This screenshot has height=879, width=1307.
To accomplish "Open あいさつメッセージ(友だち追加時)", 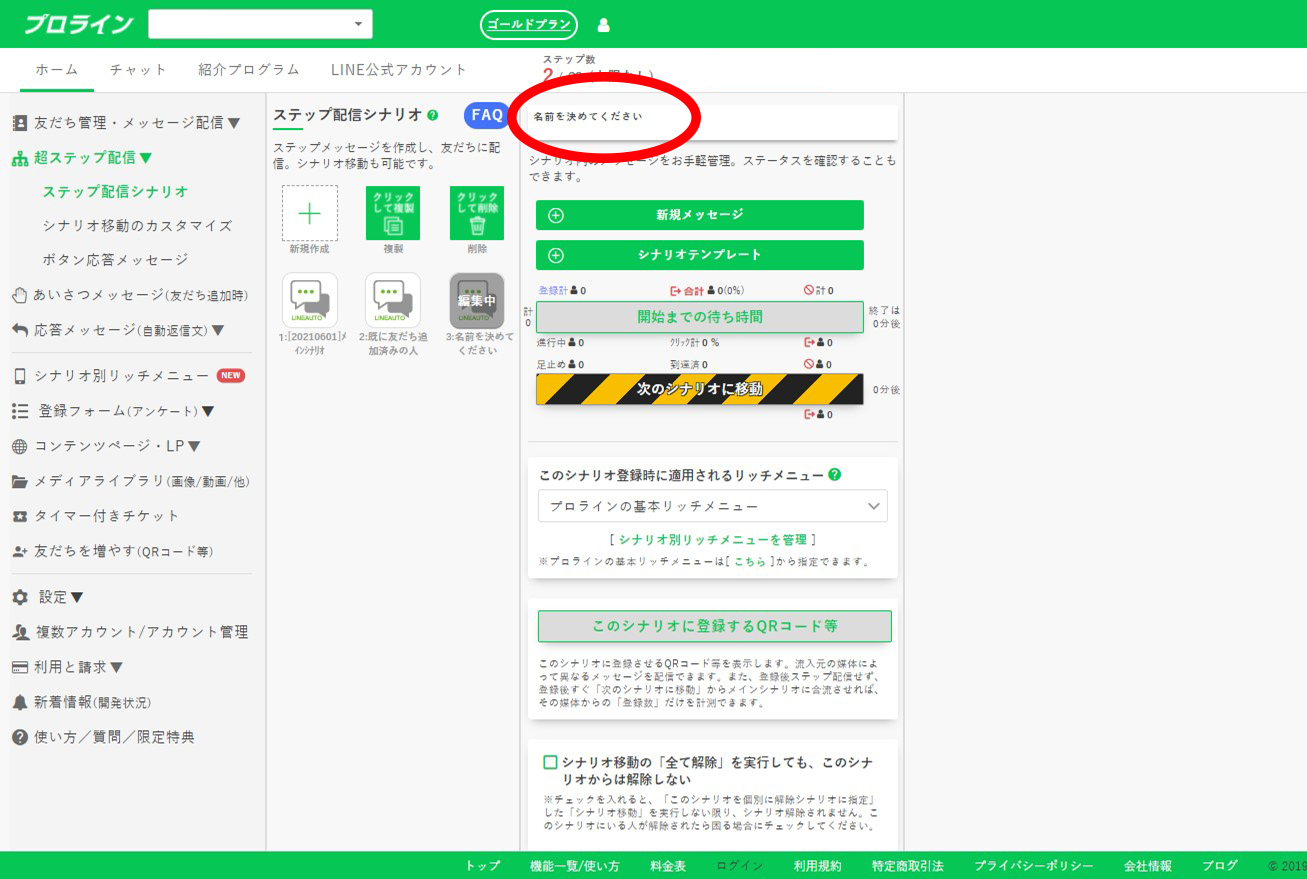I will coord(130,295).
